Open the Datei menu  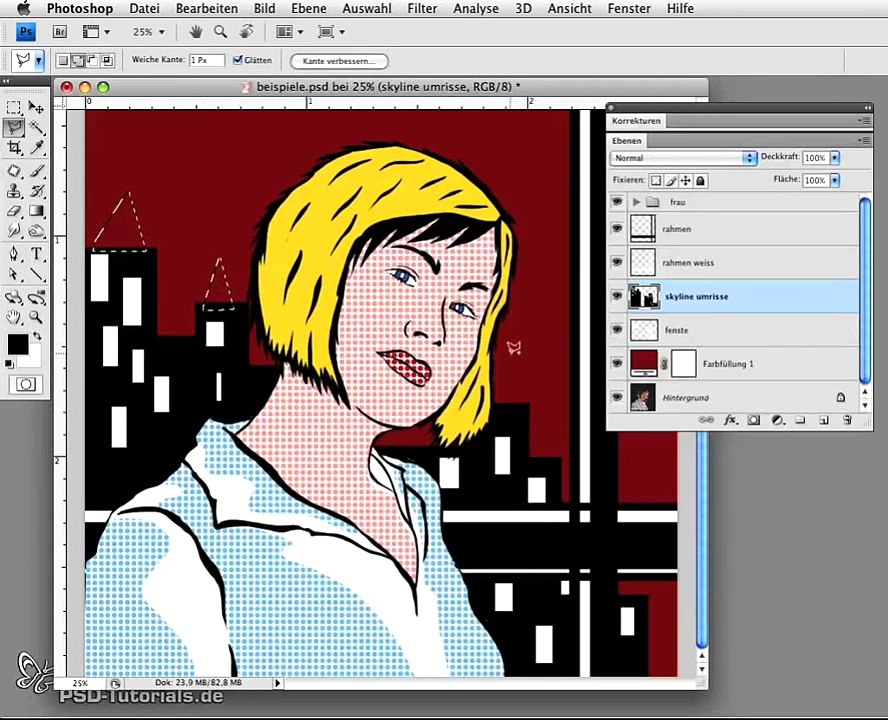click(x=144, y=8)
